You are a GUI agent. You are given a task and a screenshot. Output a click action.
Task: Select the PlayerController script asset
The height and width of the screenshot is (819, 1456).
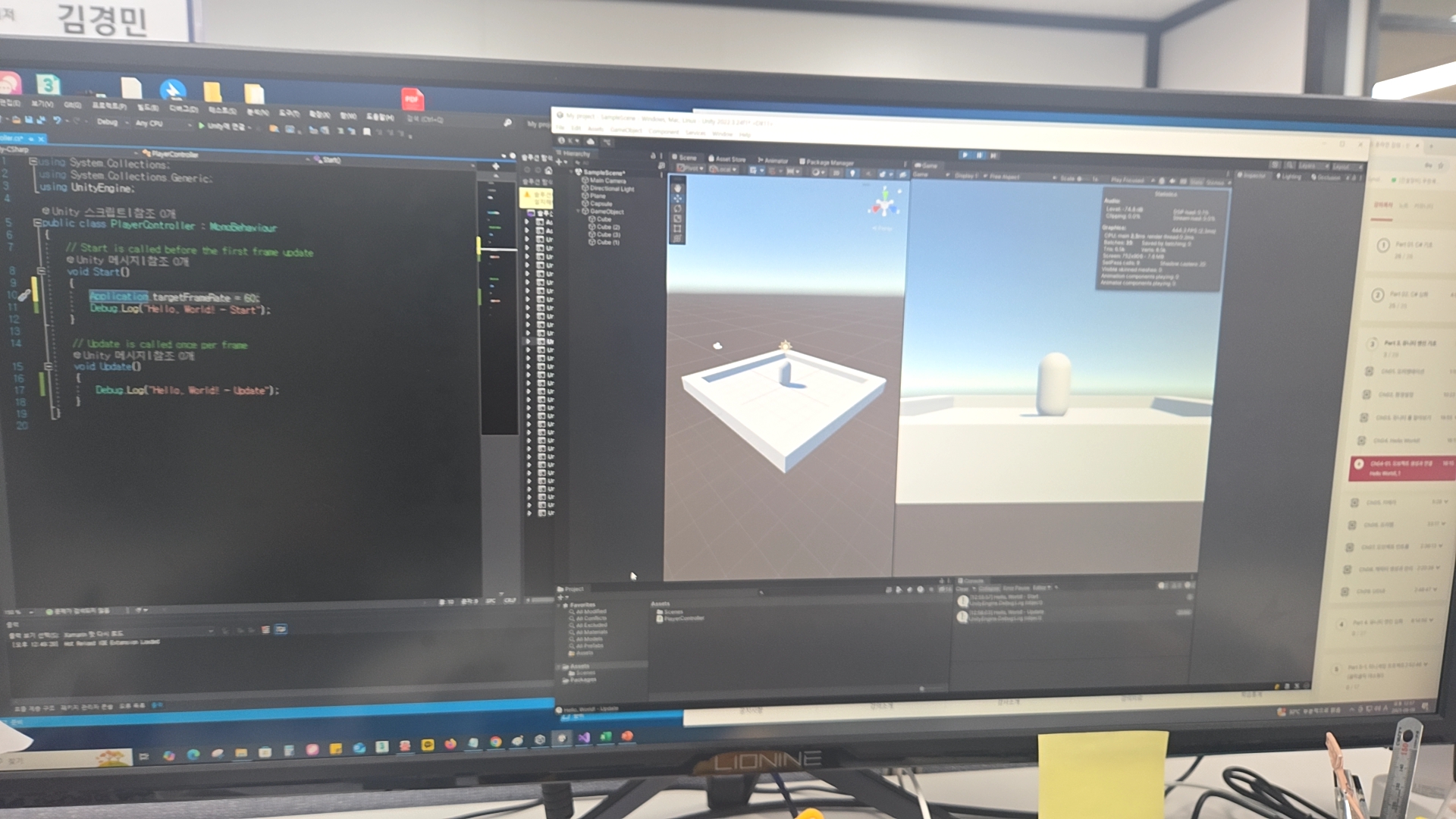point(682,619)
